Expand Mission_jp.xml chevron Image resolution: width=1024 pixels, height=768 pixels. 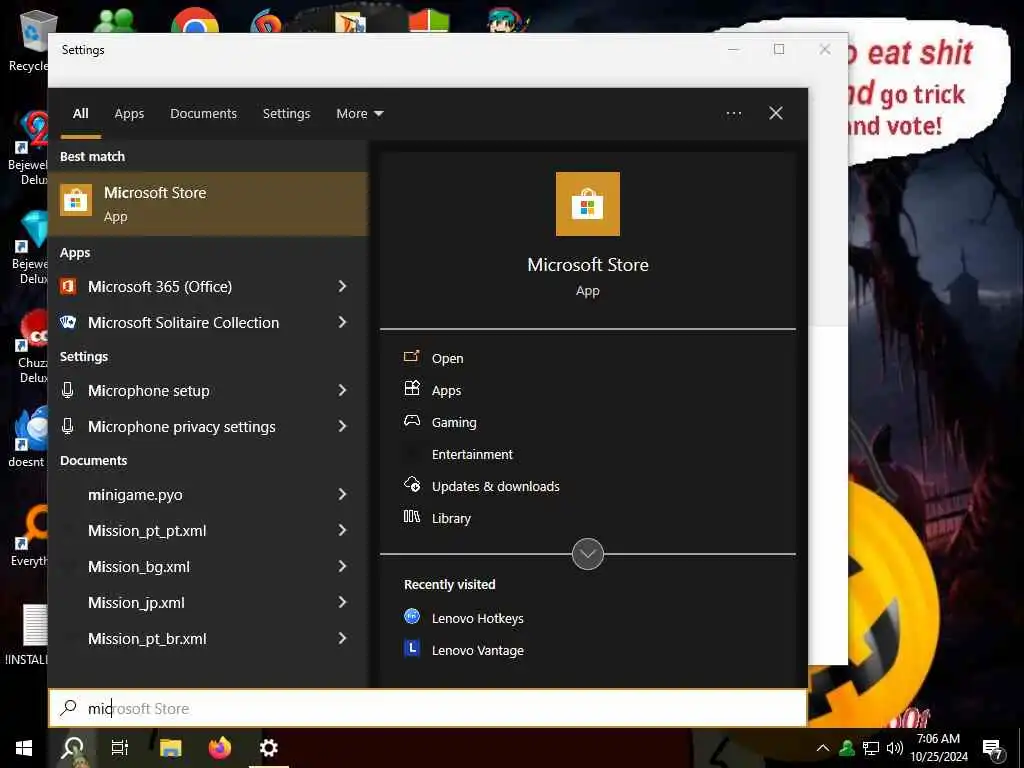[x=342, y=602]
